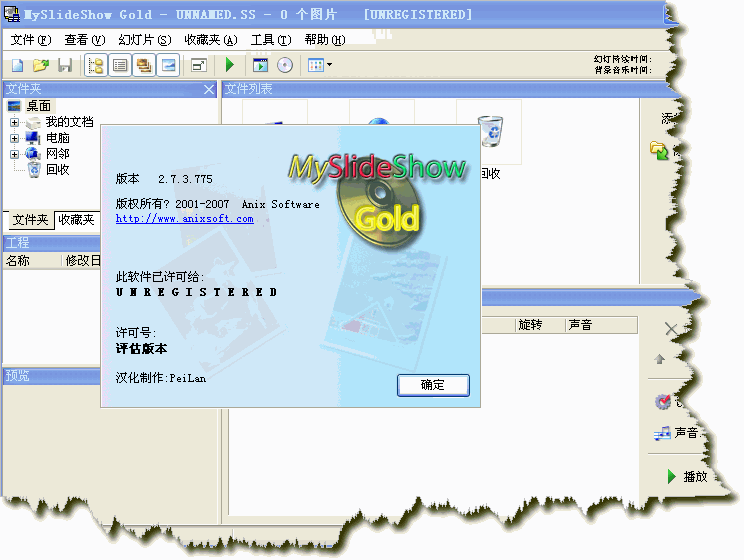Click the 修改日 column header in 工程 panel

click(82, 261)
